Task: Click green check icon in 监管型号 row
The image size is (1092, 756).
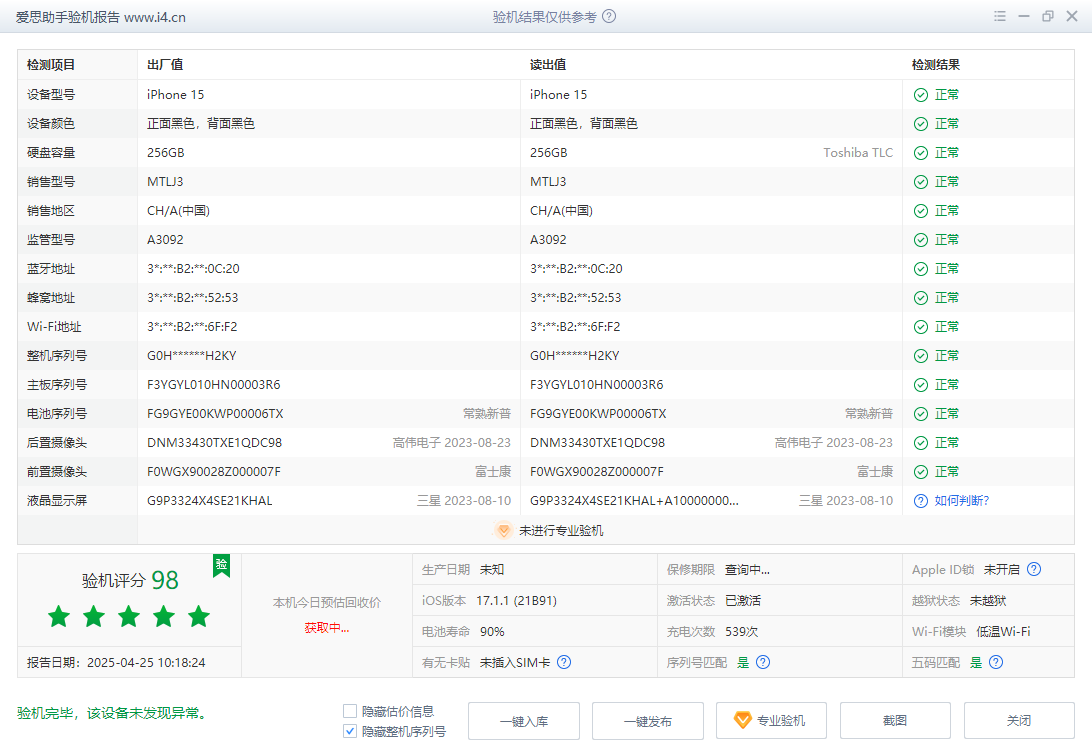Action: pos(921,240)
